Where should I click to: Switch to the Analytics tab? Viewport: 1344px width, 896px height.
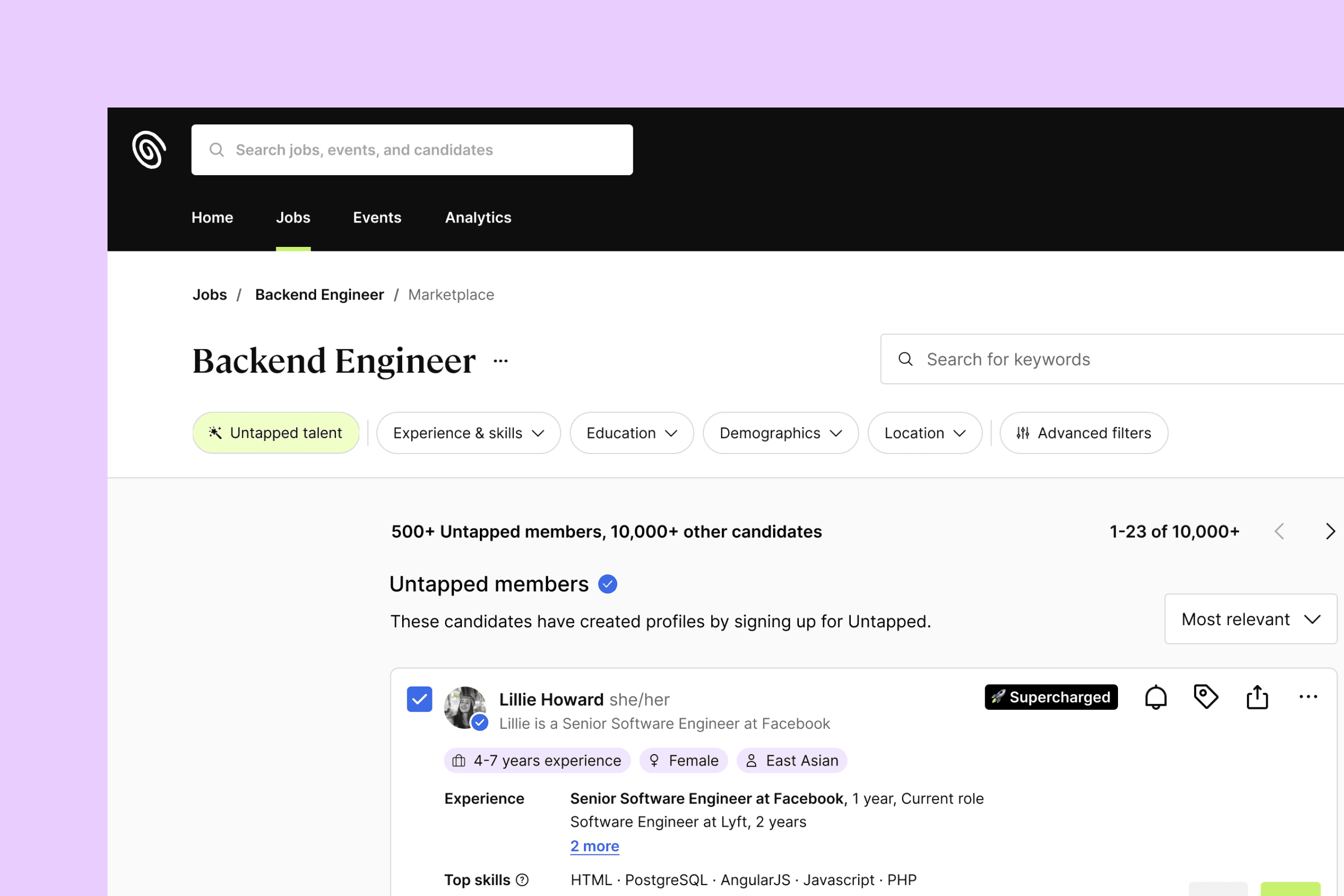478,218
